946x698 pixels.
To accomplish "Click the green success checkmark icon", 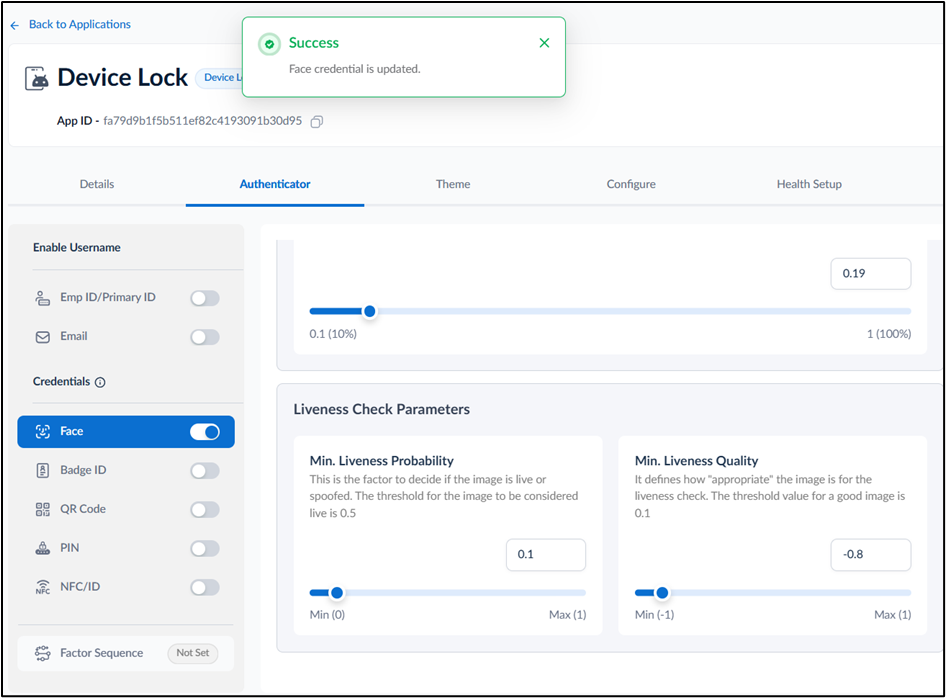I will coord(269,44).
